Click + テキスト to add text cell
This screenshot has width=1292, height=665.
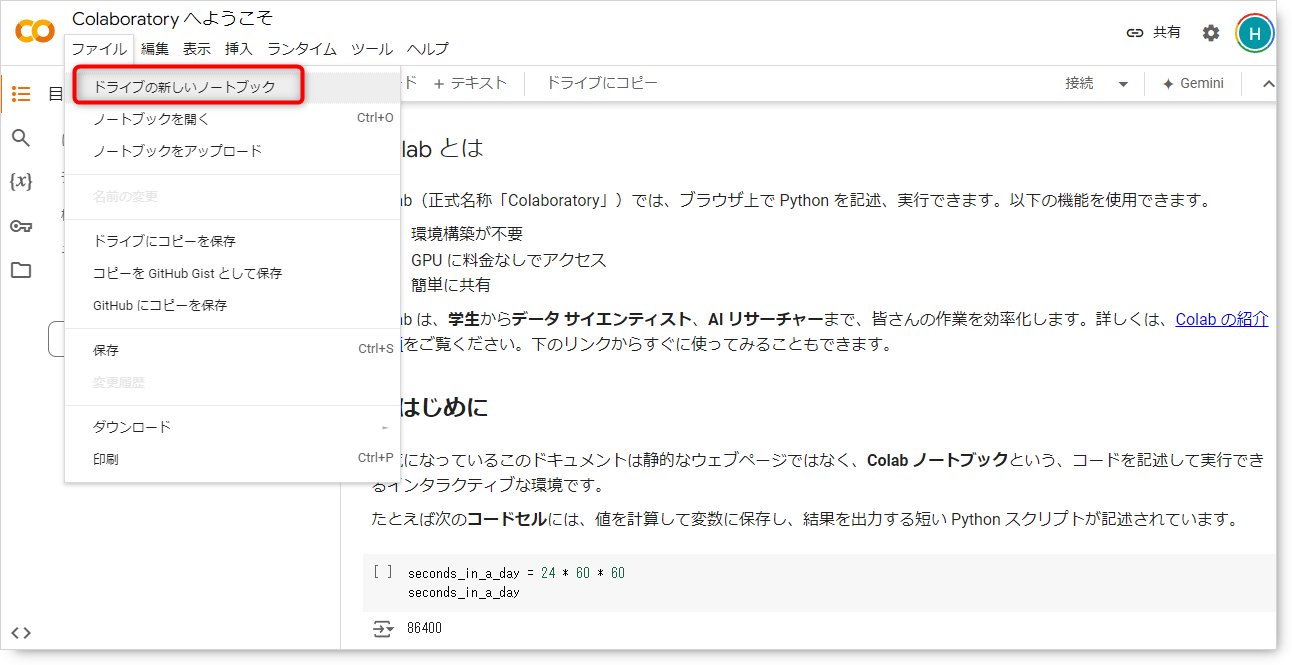click(x=470, y=84)
